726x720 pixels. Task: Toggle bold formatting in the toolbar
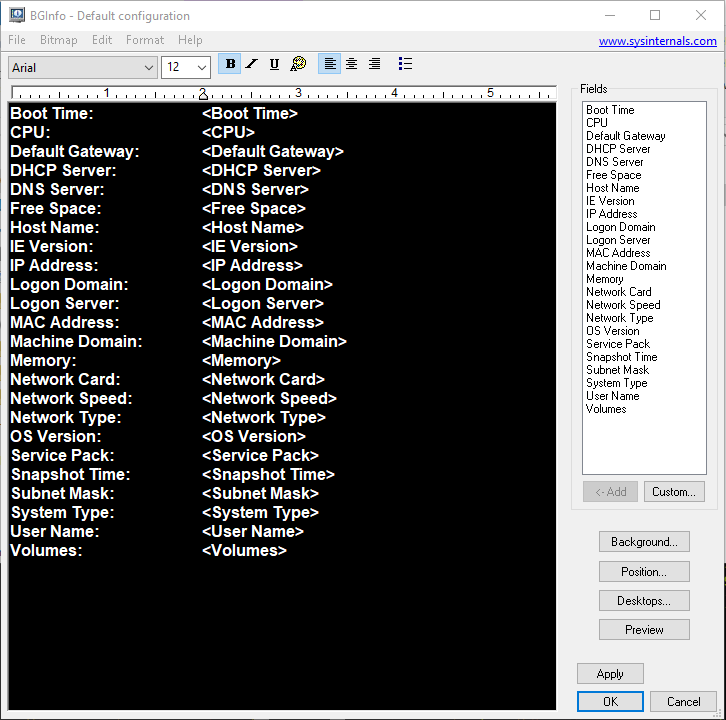(230, 64)
